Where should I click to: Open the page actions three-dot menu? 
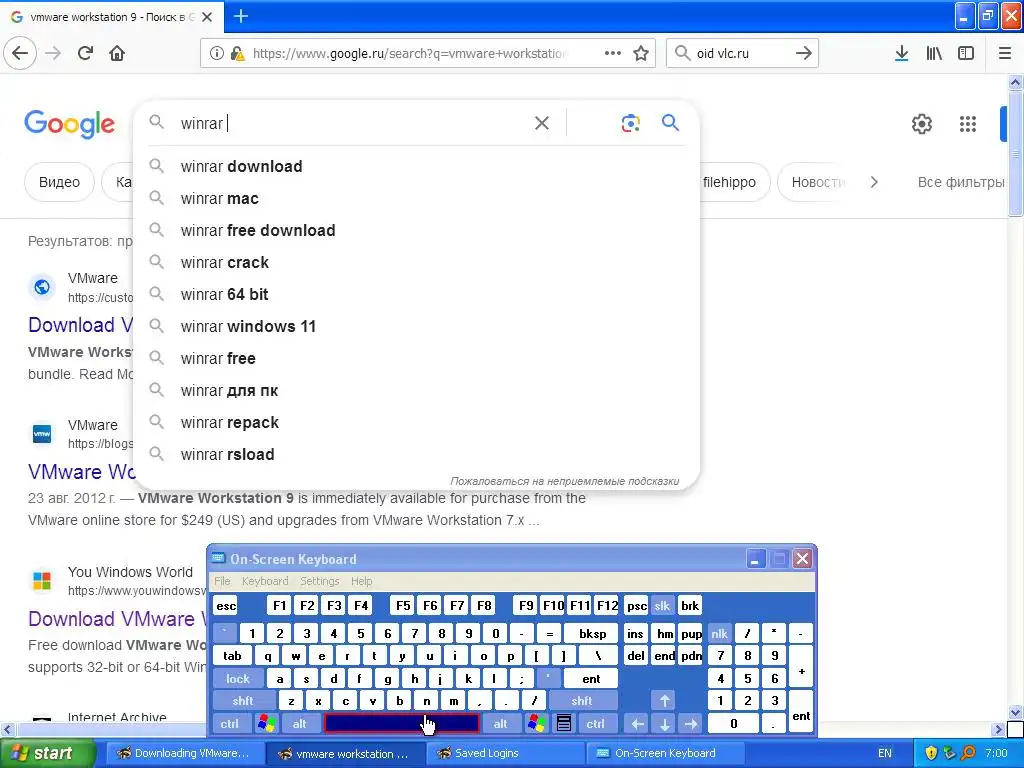click(x=613, y=53)
